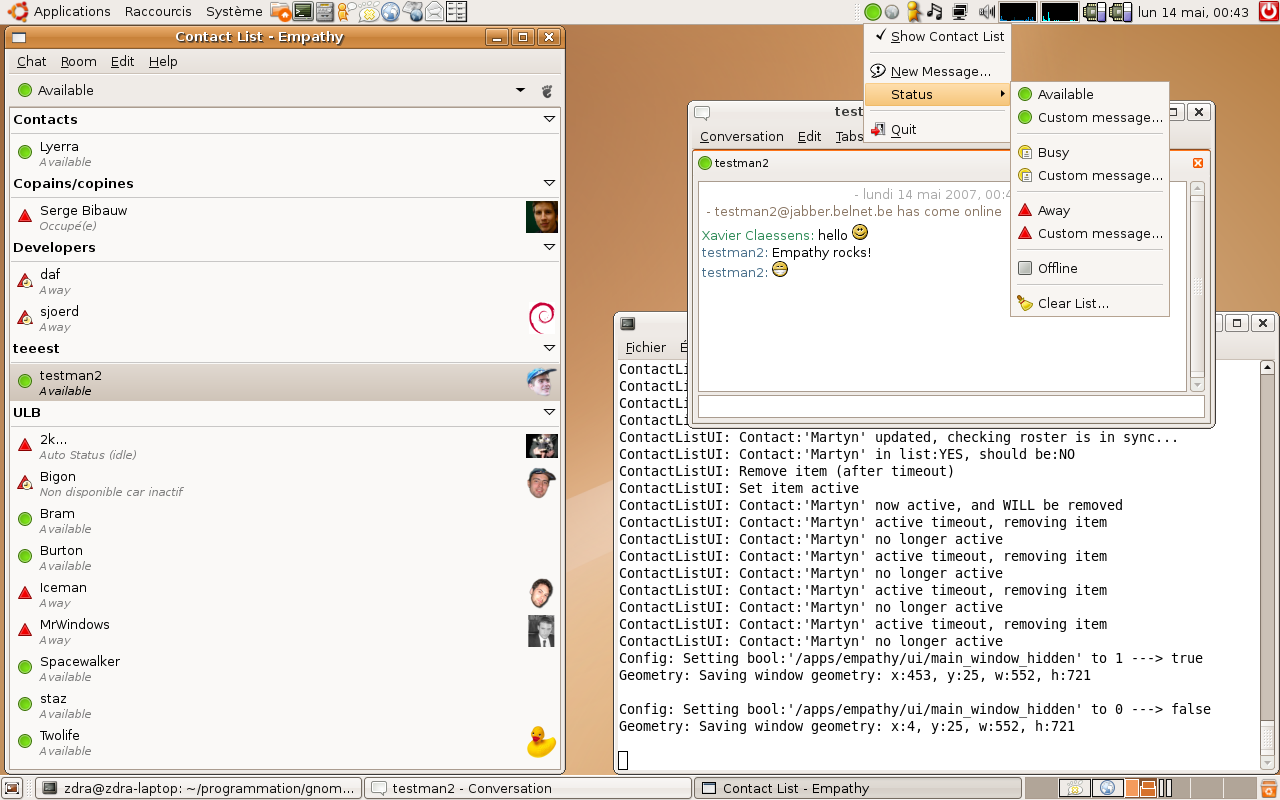The image size is (1280, 800).
Task: Set status to Away in submenu
Action: 1089,210
